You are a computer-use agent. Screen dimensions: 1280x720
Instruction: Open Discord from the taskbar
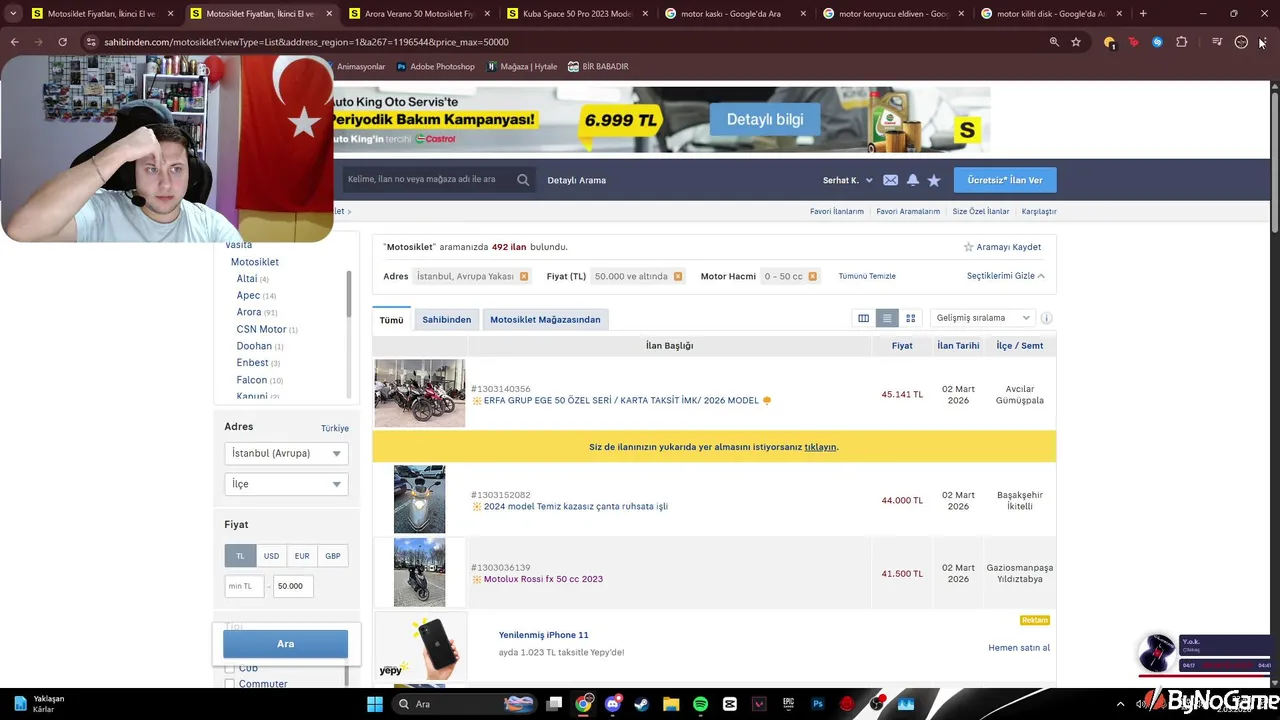point(612,704)
